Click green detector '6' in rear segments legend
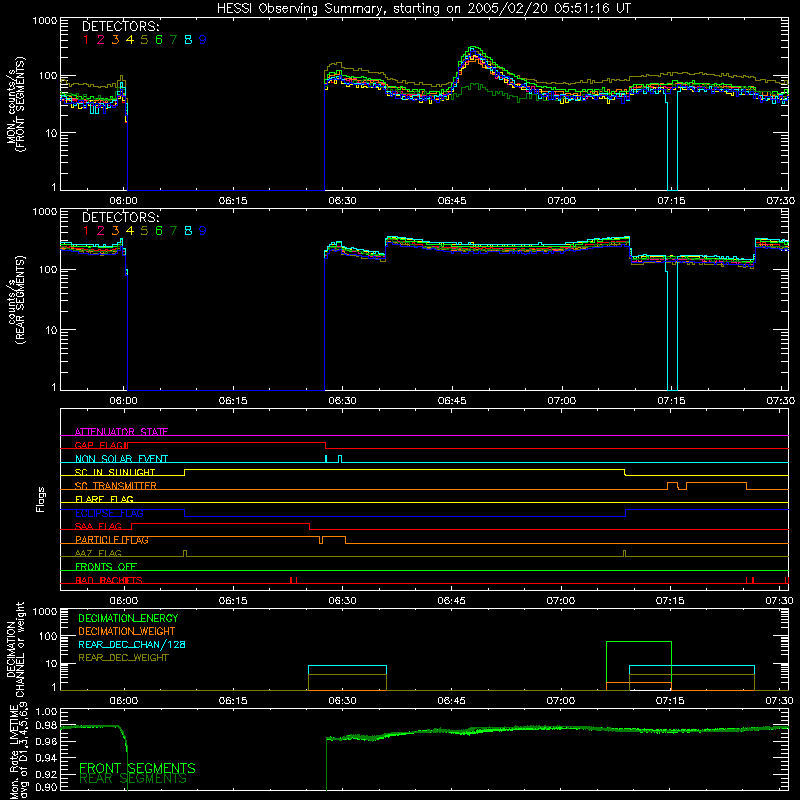The image size is (800, 800). click(159, 231)
